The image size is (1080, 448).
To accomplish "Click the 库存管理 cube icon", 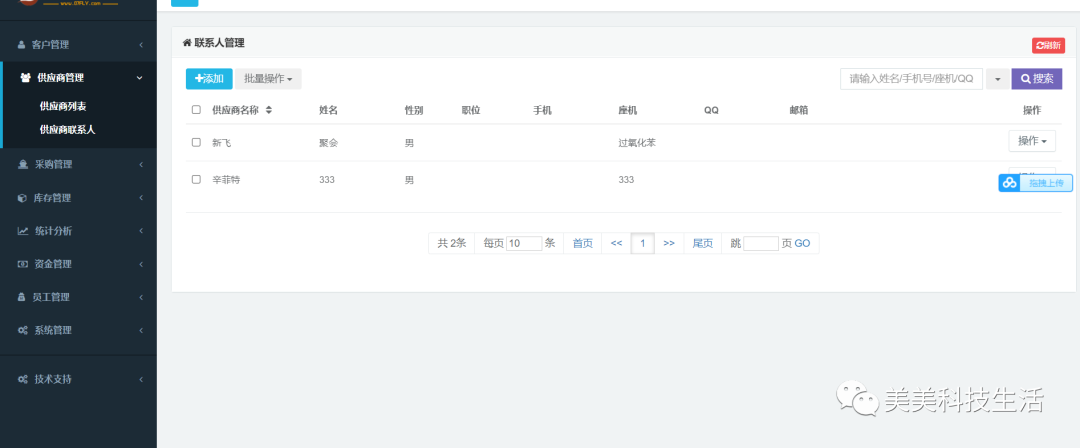I will click(22, 198).
